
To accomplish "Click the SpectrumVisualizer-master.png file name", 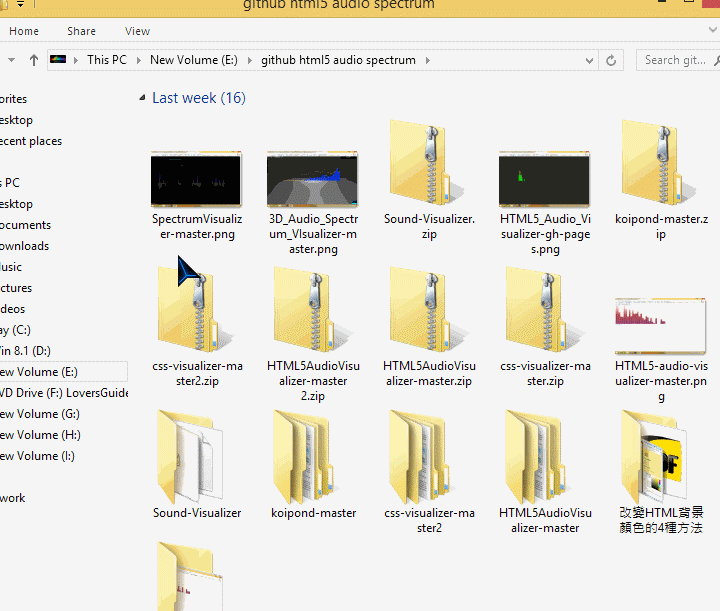I will coord(197,226).
